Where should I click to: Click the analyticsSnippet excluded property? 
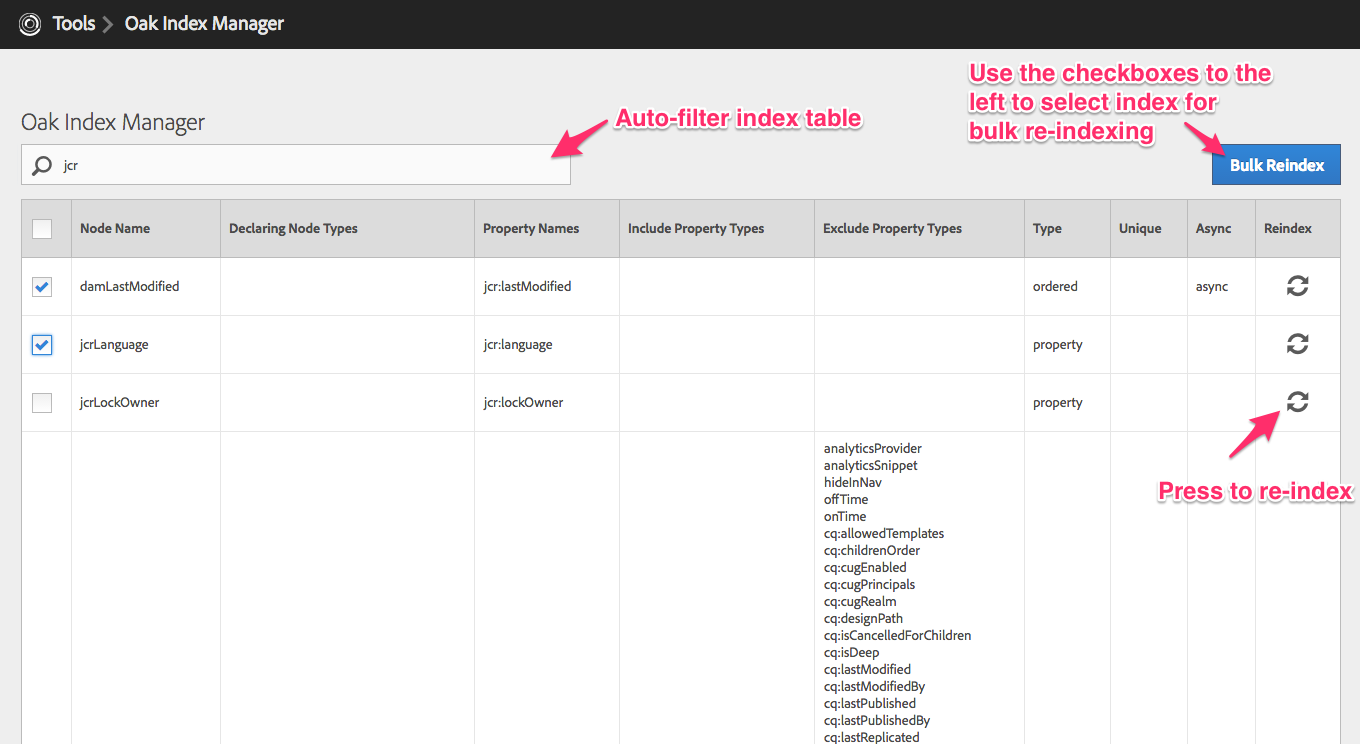pos(871,465)
